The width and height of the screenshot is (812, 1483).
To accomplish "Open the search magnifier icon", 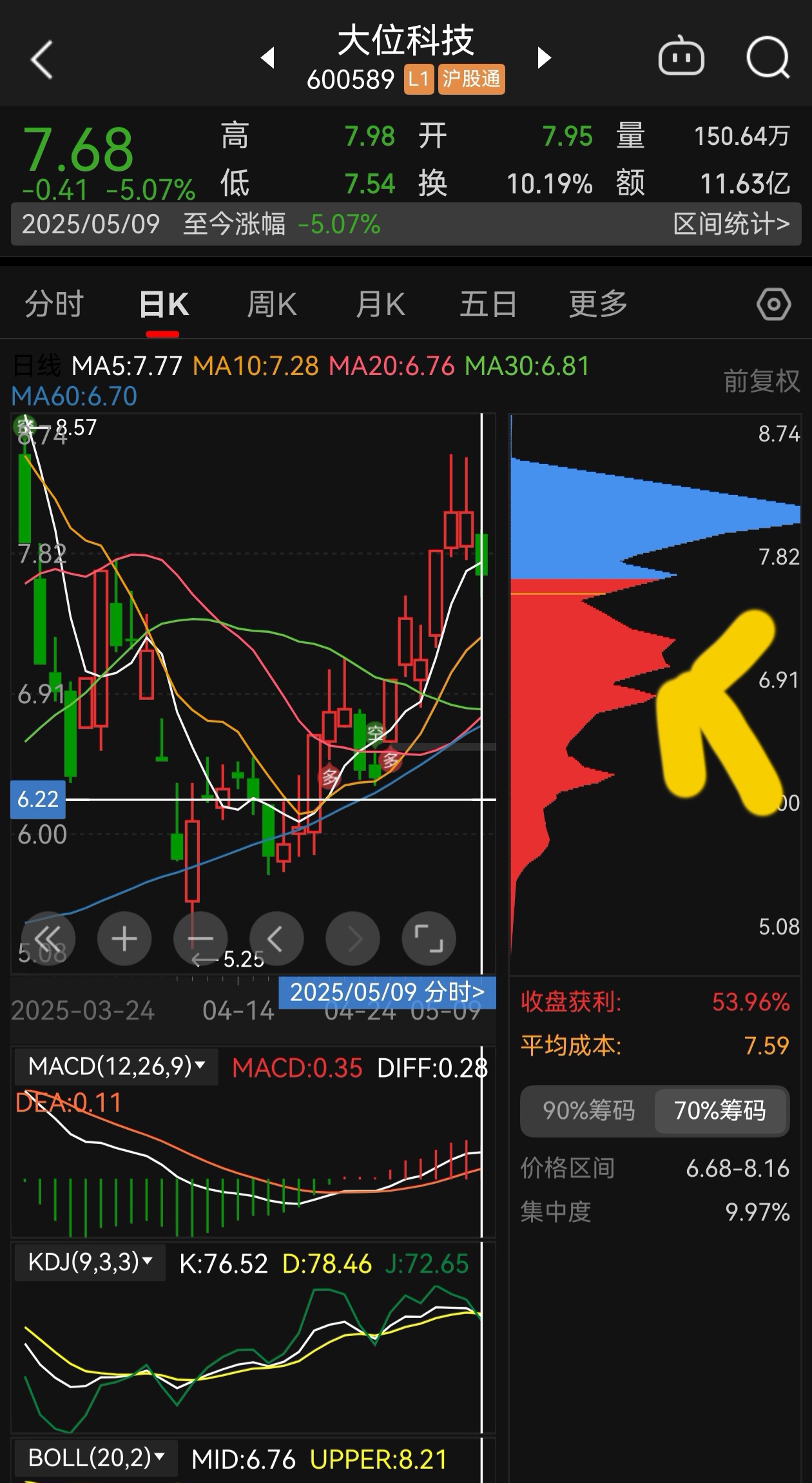I will [768, 58].
